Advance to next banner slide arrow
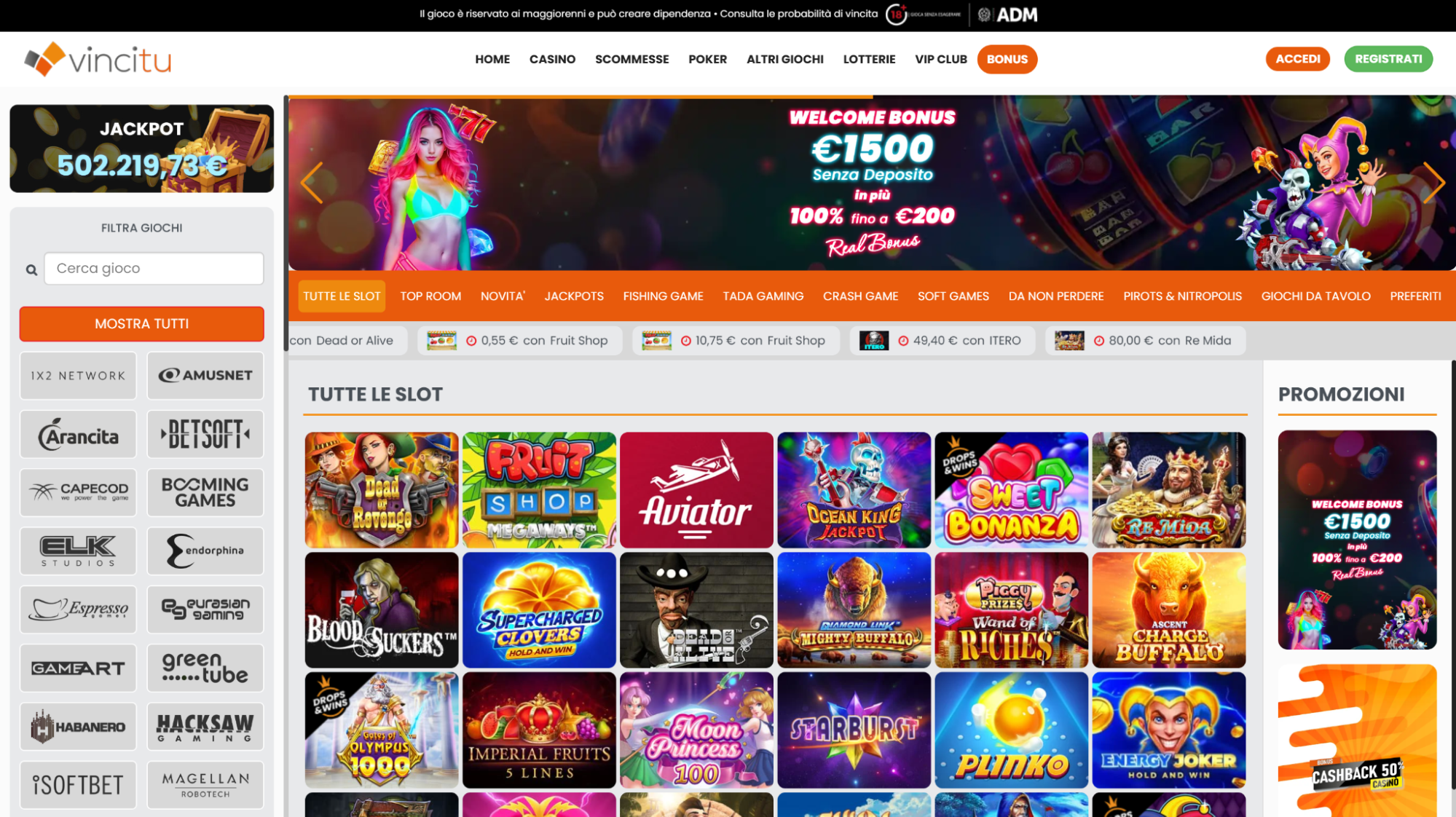 (x=1433, y=182)
